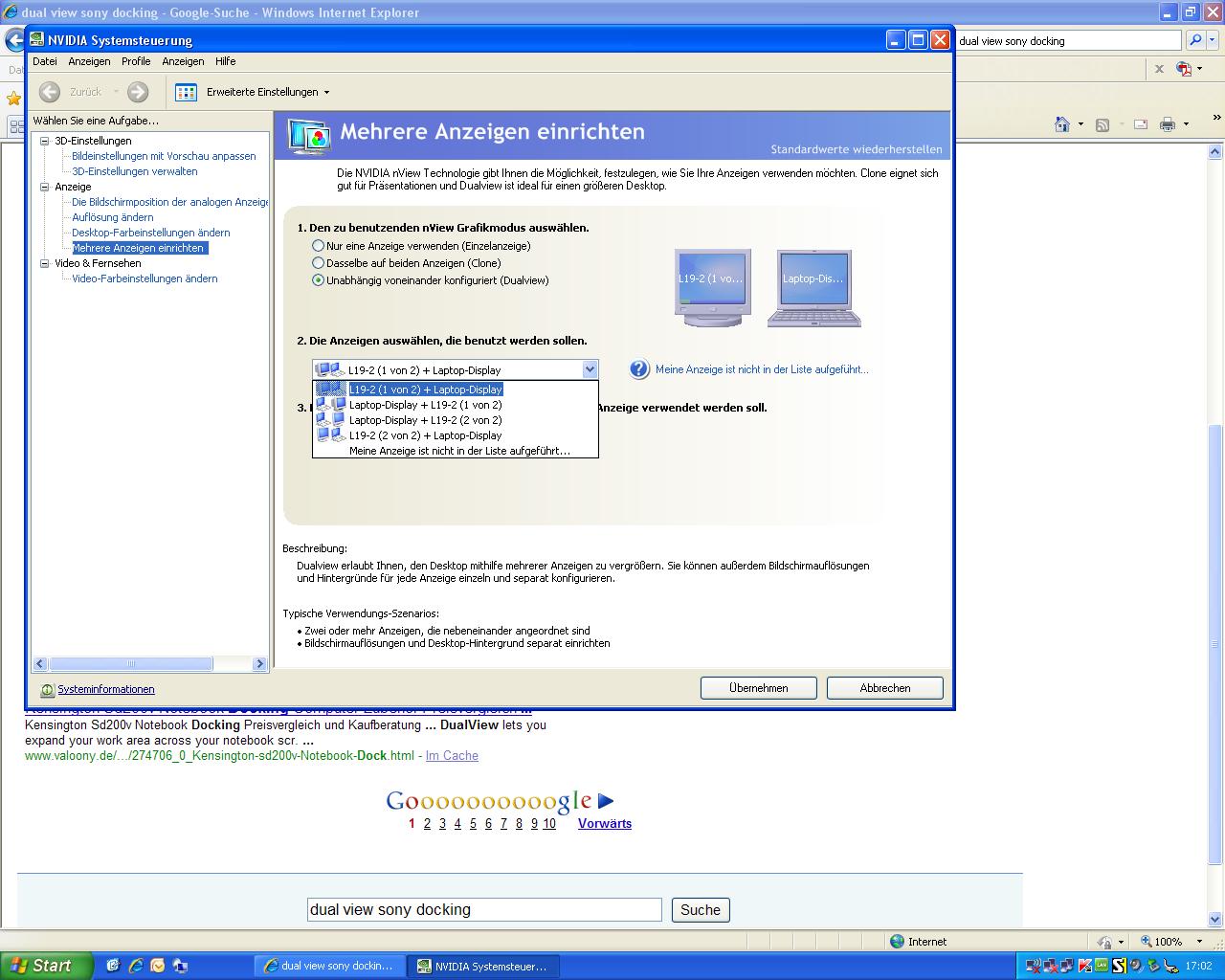Open Erweiterte Einstellungen dropdown arrow
The image size is (1225, 980).
326,93
